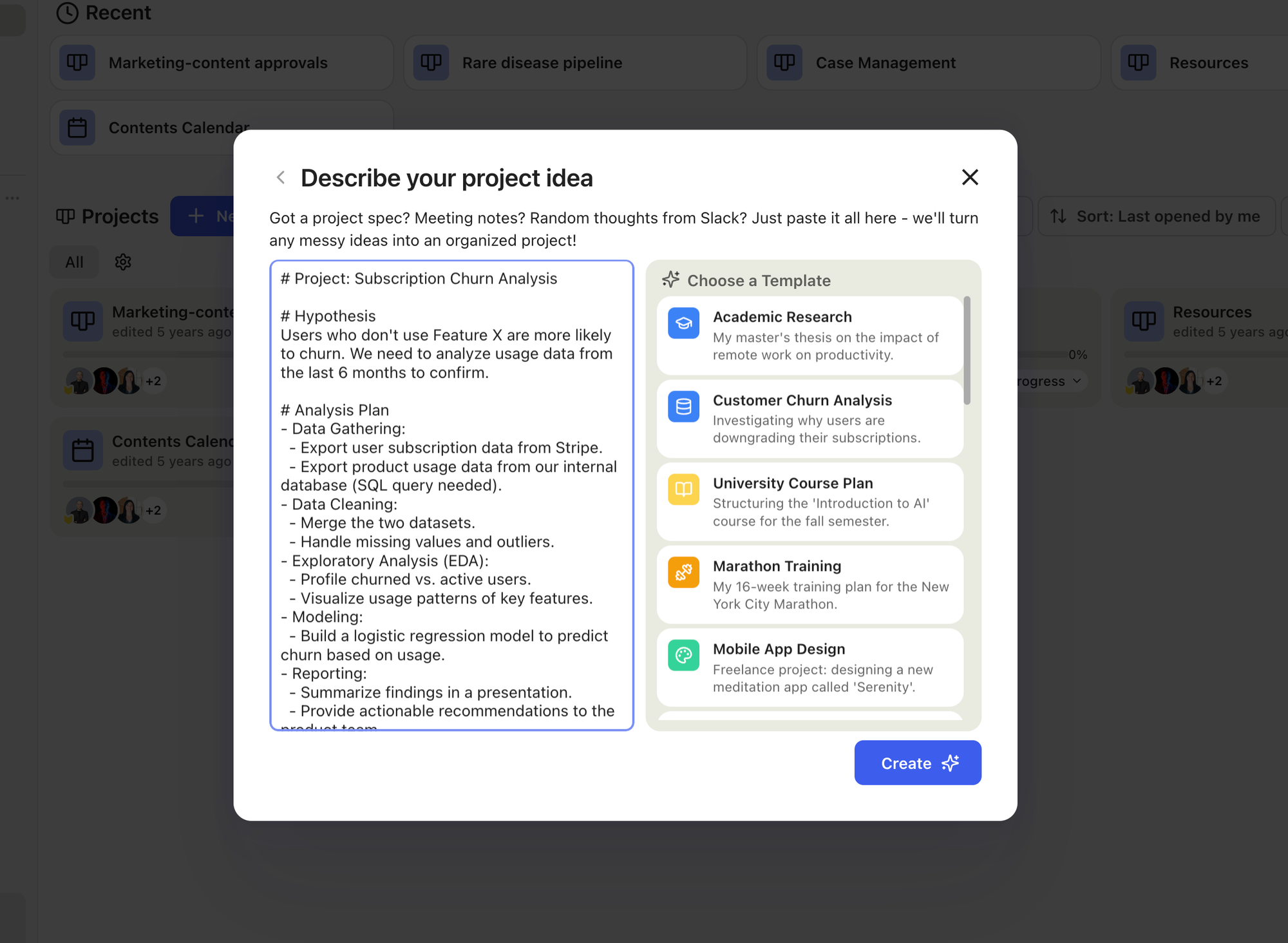Click the Customer Churn Analysis database icon
This screenshot has height=943, width=1288.
683,406
